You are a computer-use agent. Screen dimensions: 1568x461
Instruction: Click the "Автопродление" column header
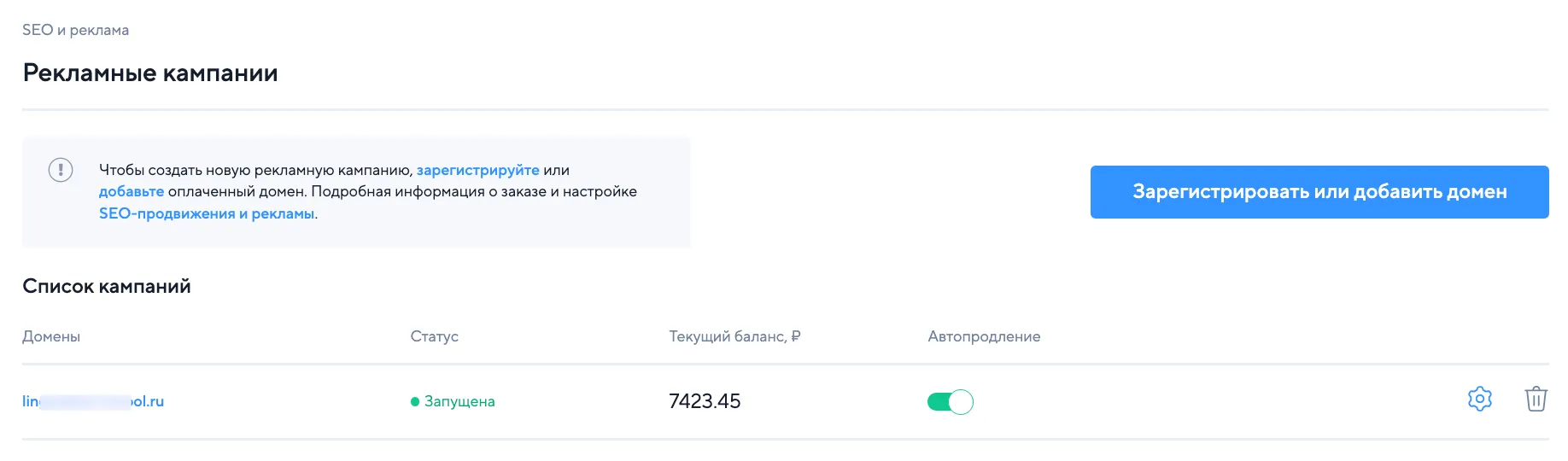tap(984, 336)
